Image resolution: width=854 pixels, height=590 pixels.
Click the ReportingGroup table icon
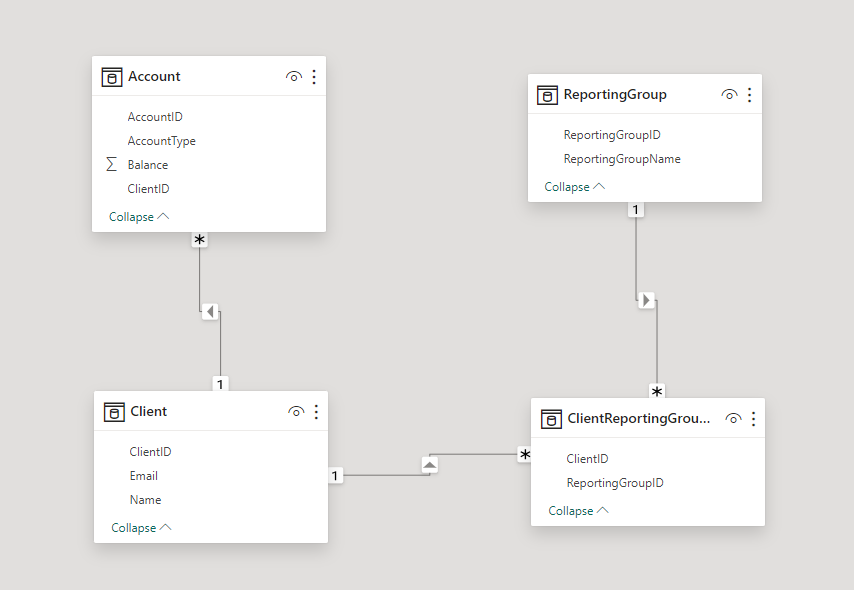[x=547, y=95]
